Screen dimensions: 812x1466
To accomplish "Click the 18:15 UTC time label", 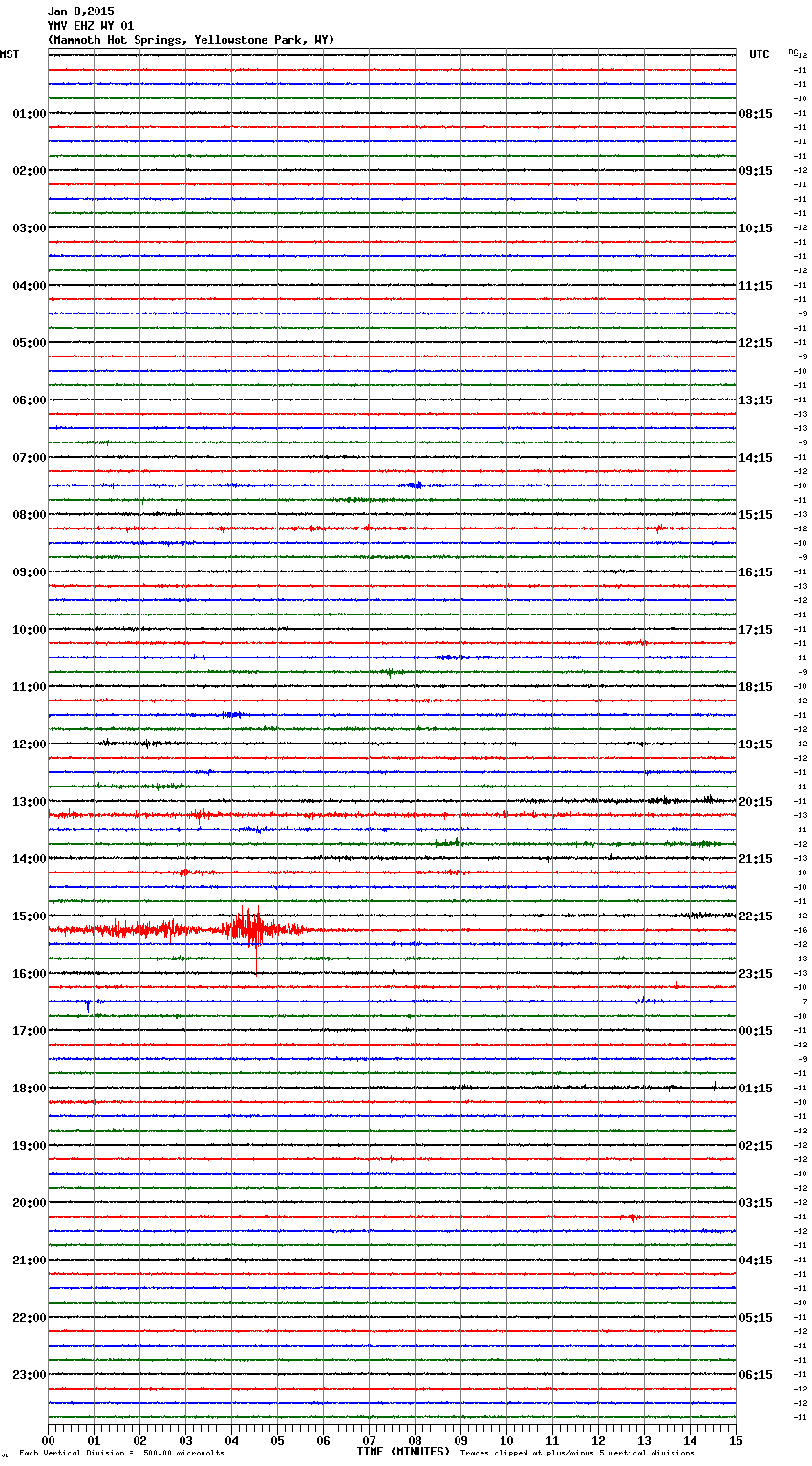I will 756,687.
